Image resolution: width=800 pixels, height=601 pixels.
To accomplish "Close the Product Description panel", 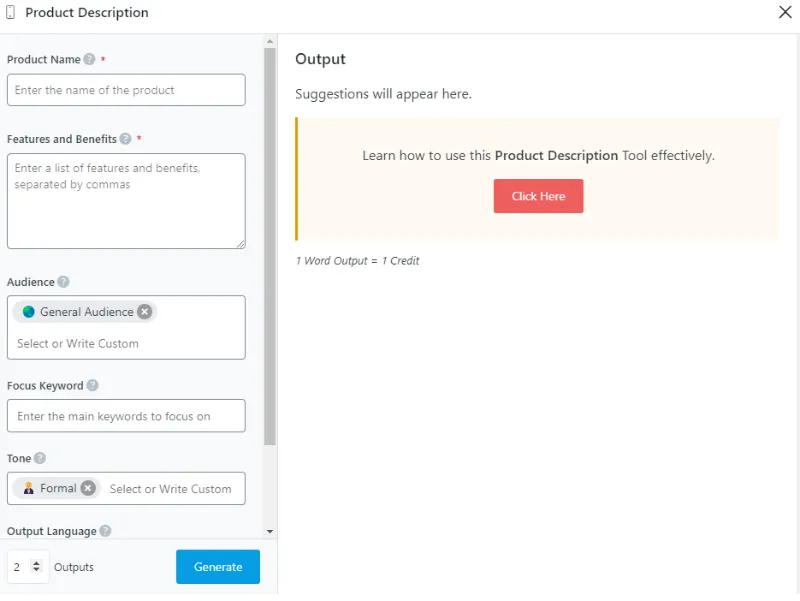I will click(785, 13).
